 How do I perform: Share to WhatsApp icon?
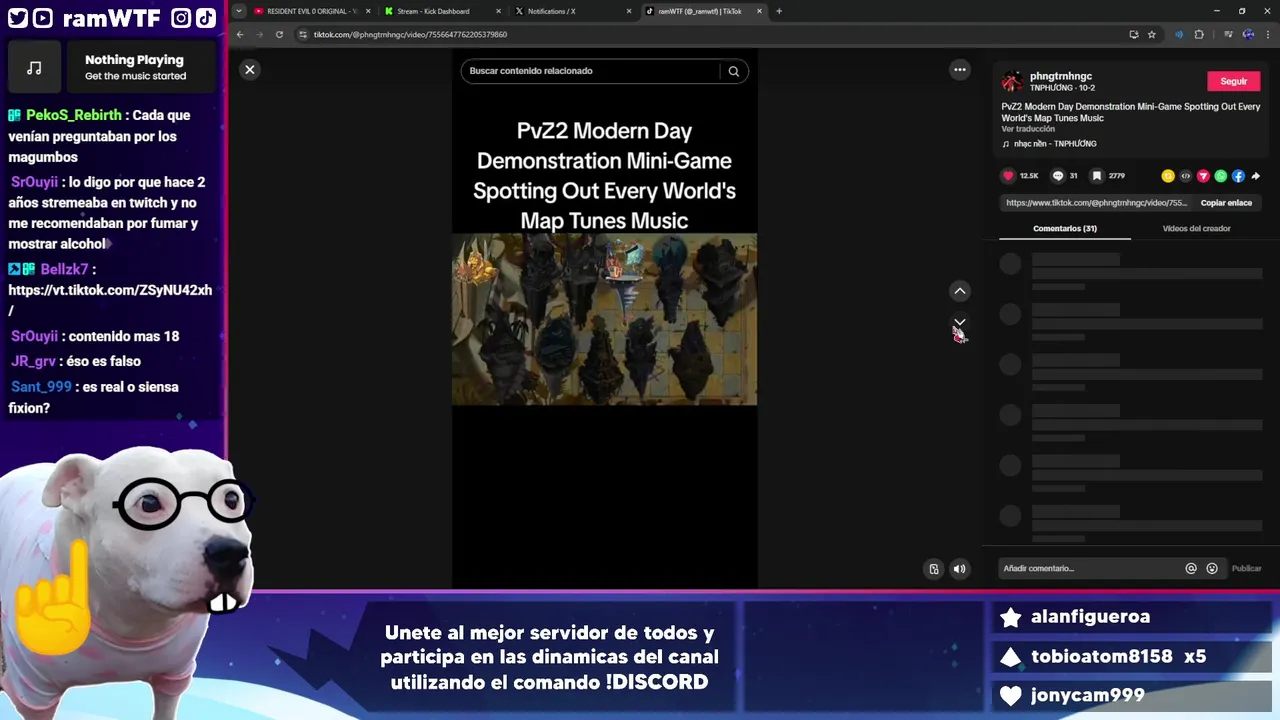(1221, 176)
